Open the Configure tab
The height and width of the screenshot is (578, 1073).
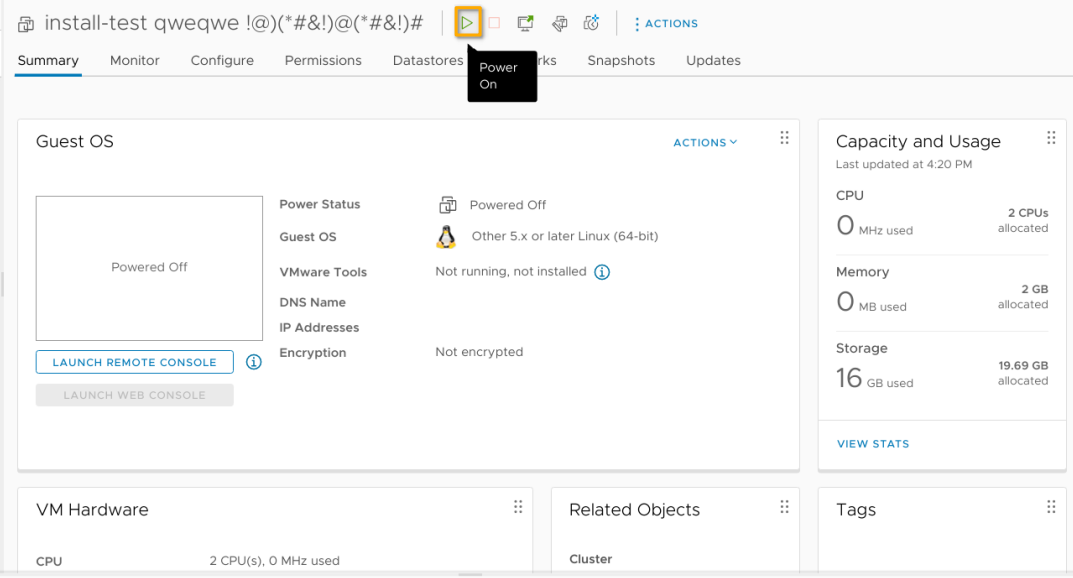click(x=222, y=61)
